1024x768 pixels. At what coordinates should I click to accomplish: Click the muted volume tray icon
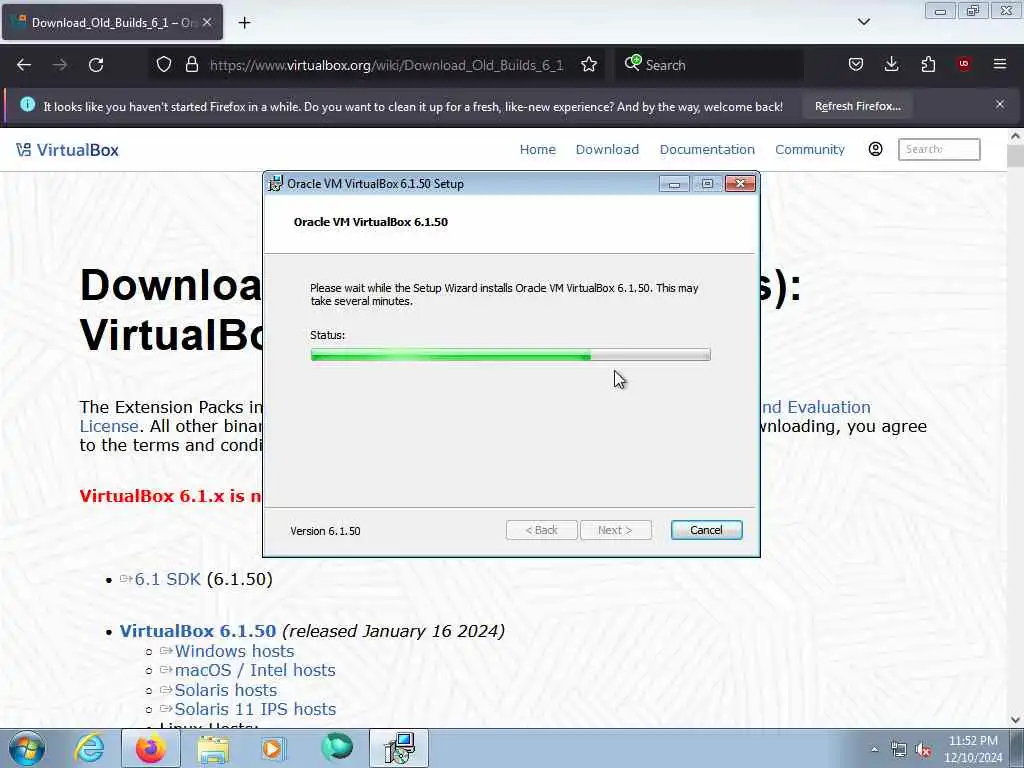(x=923, y=749)
